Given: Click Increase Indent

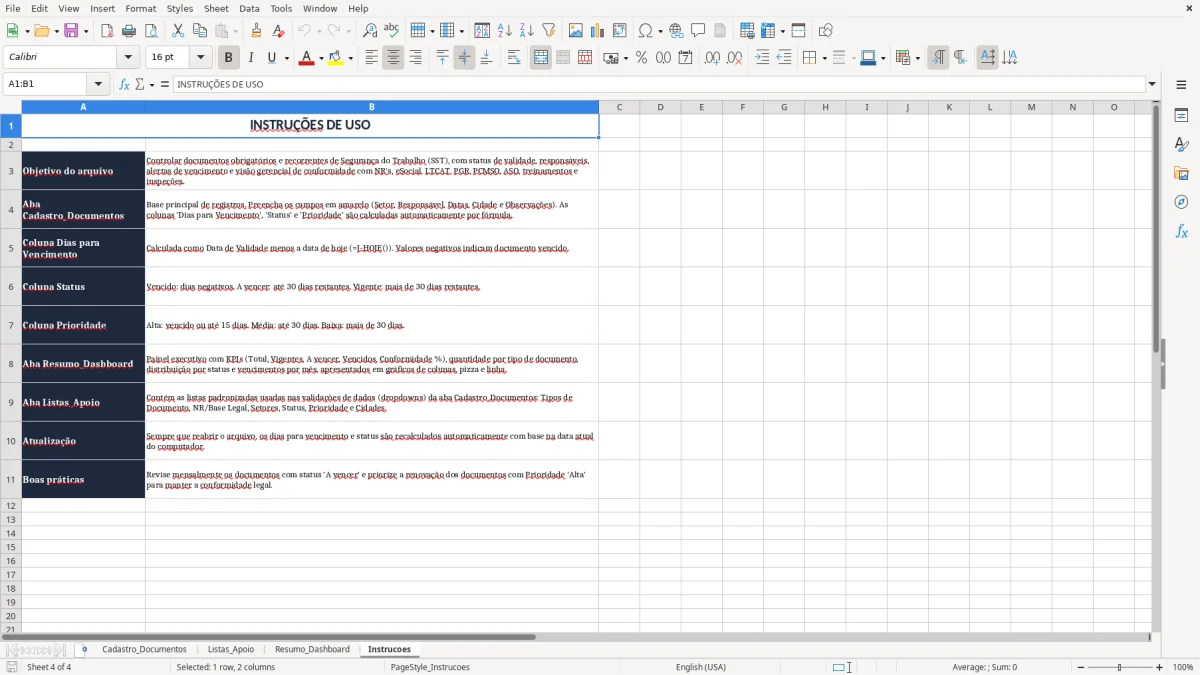Looking at the screenshot, I should (x=762, y=58).
